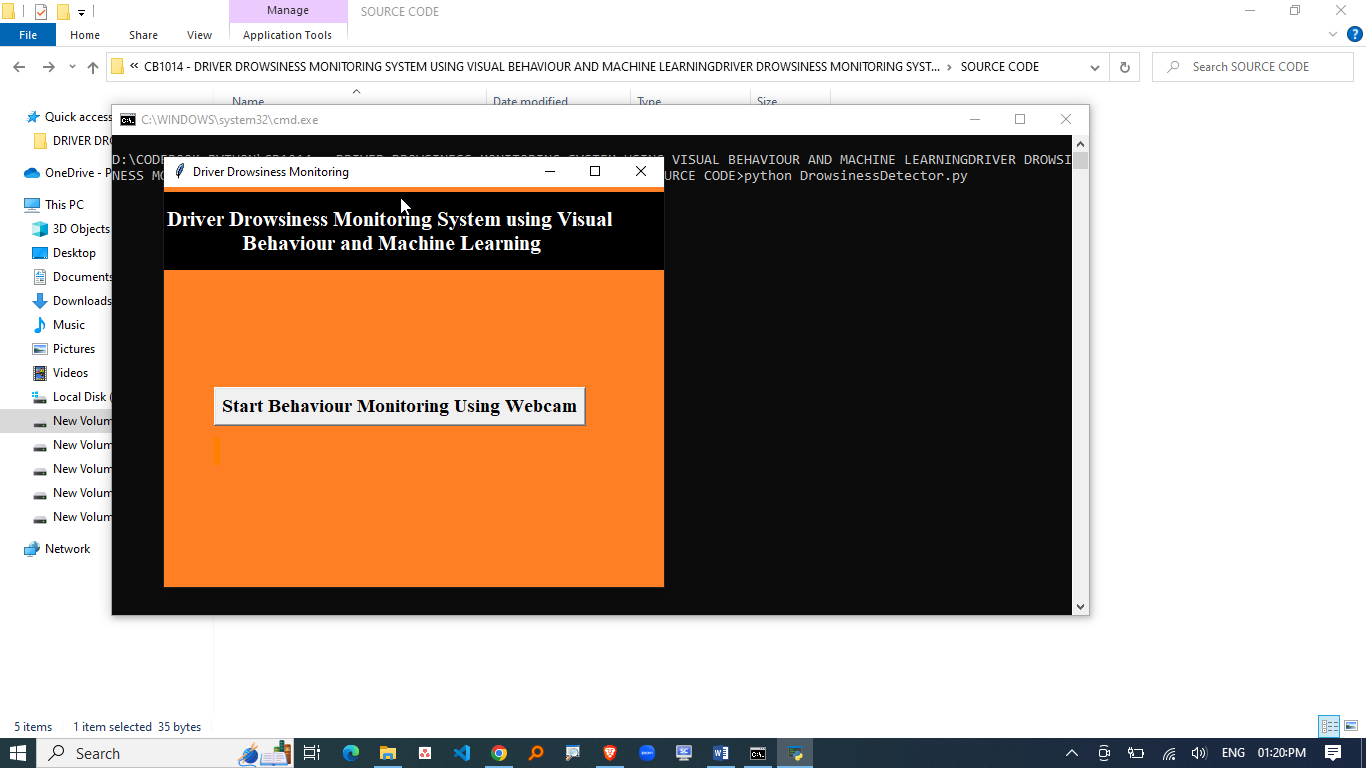This screenshot has width=1366, height=768.
Task: Open Visual Studio Code from taskbar
Action: pos(462,753)
